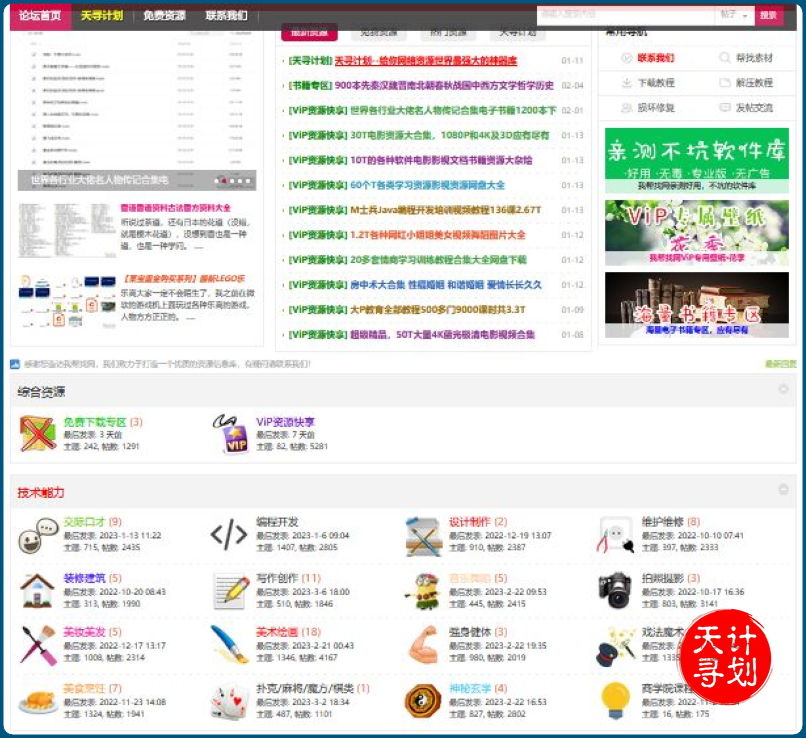The height and width of the screenshot is (738, 806).
Task: Collapse the 综合资源 section
Action: point(783,390)
